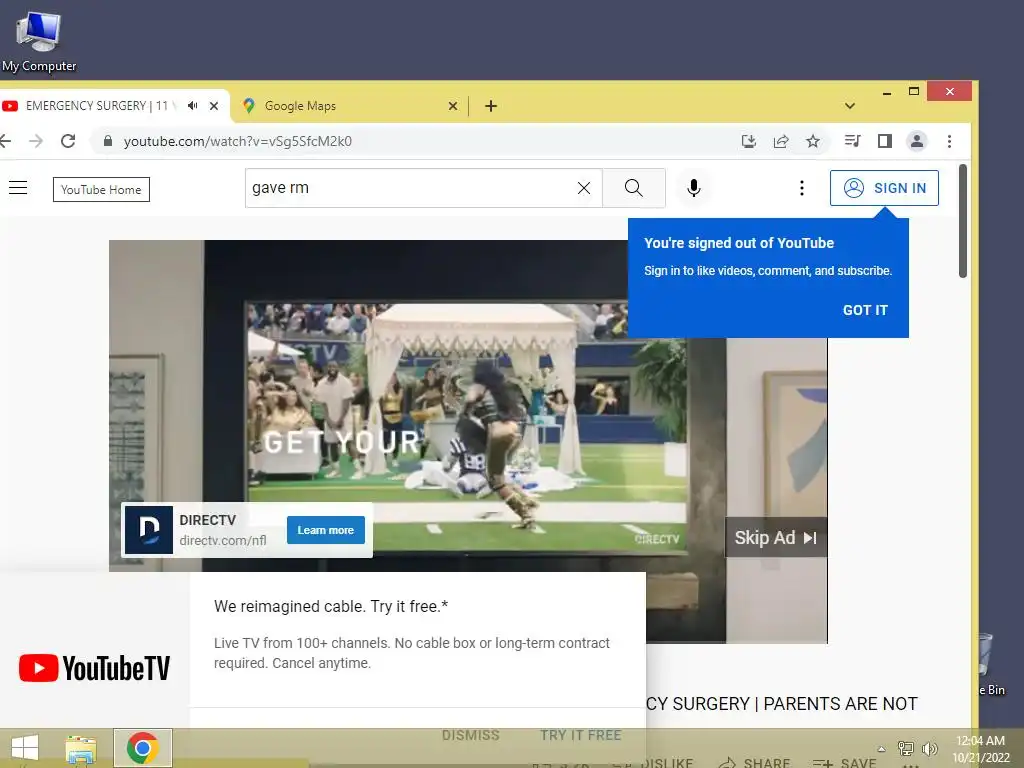Viewport: 1024px width, 768px height.
Task: Show hidden system tray icons
Action: [881, 749]
